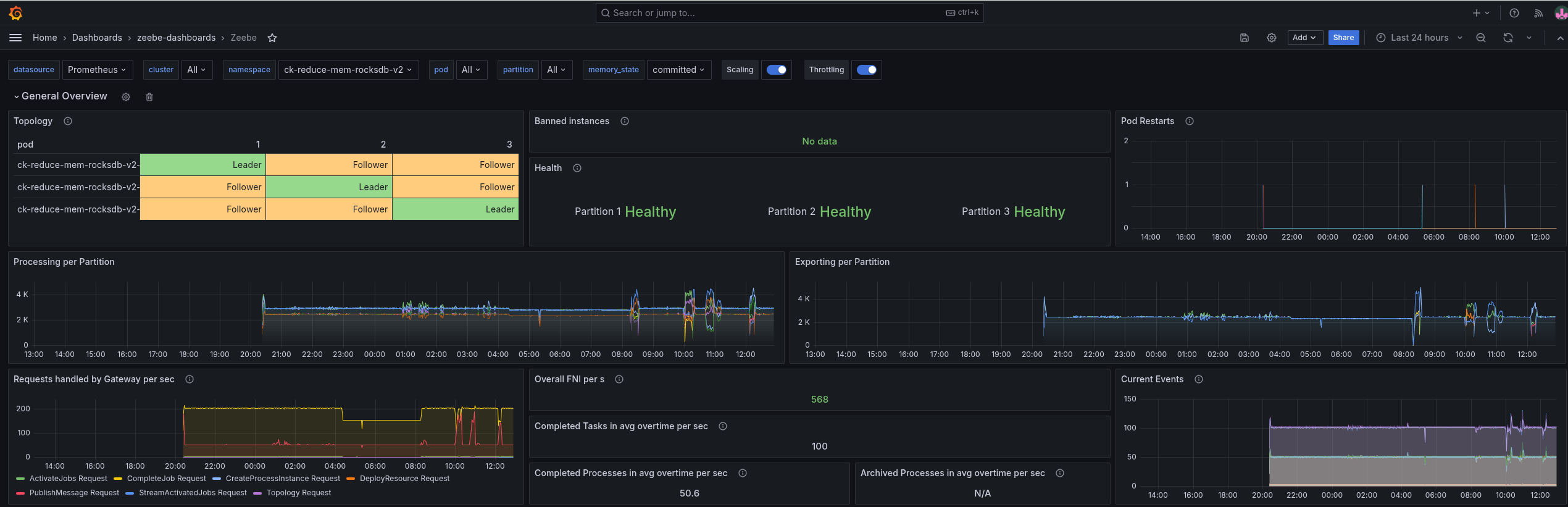The width and height of the screenshot is (1568, 507).
Task: Toggle the Scaling switch
Action: coord(777,70)
